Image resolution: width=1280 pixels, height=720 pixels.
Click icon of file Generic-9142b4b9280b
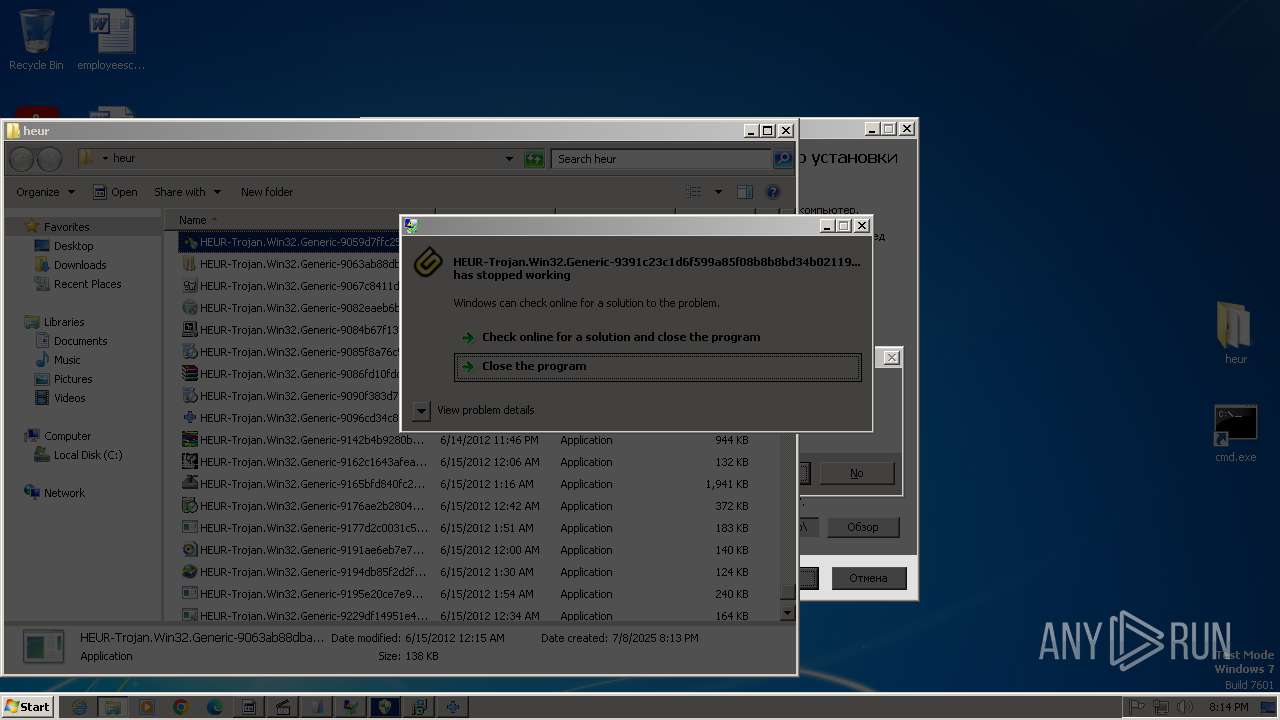(189, 440)
